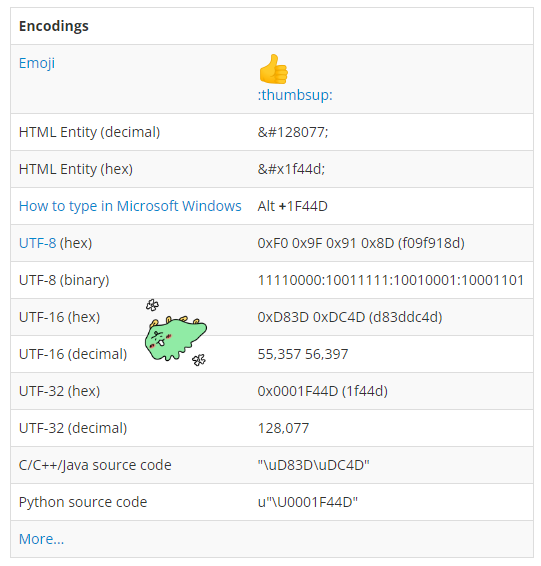The width and height of the screenshot is (541, 566).
Task: Select the value &#128077;
Action: point(293,132)
